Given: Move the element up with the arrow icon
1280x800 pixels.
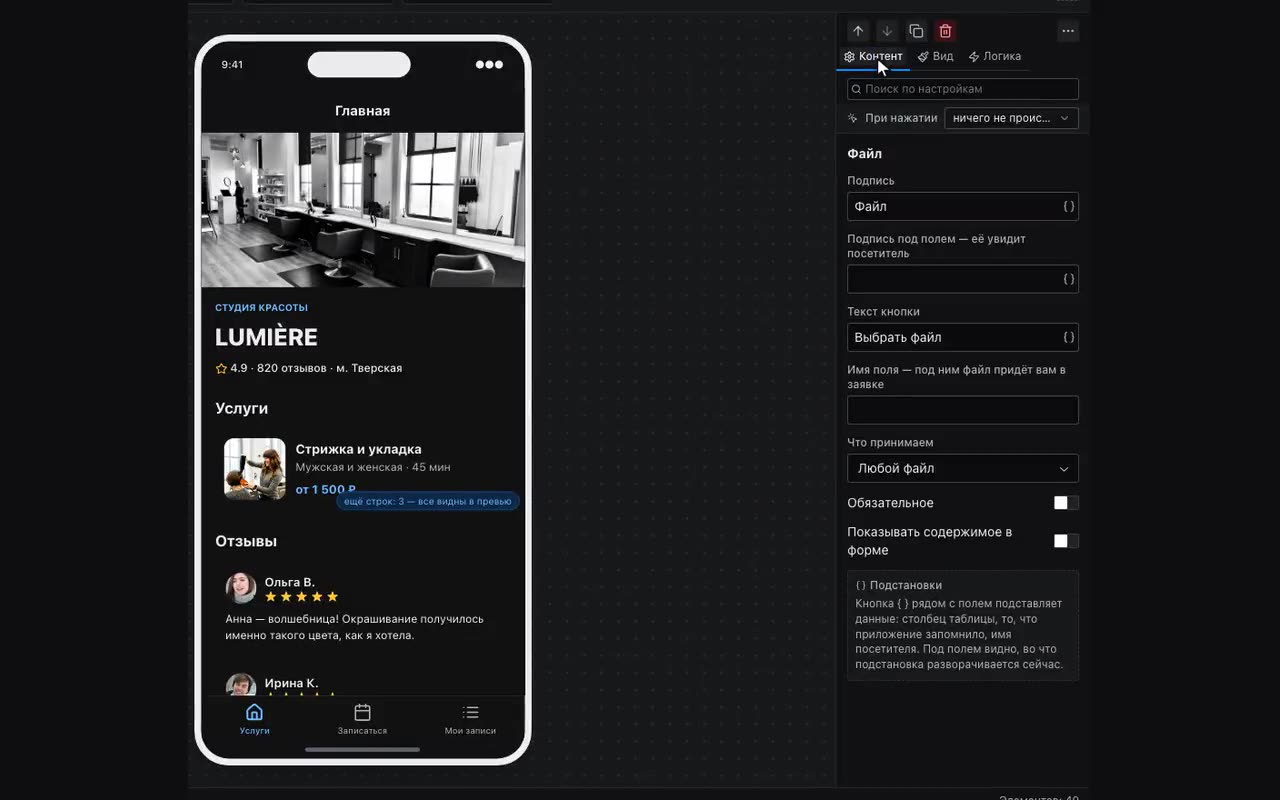Looking at the screenshot, I should tap(858, 31).
